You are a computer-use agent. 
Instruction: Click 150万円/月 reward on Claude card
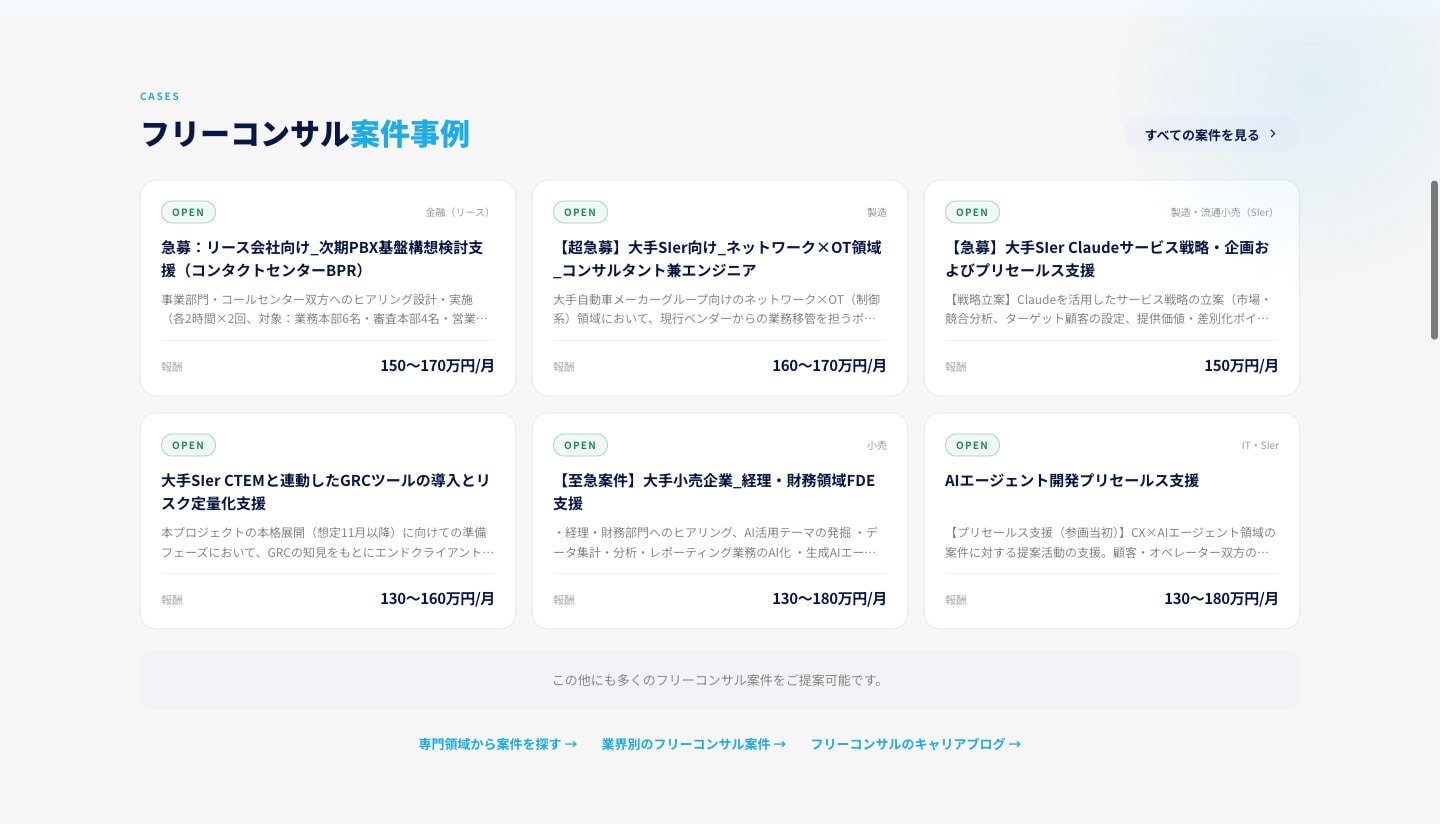(1241, 366)
